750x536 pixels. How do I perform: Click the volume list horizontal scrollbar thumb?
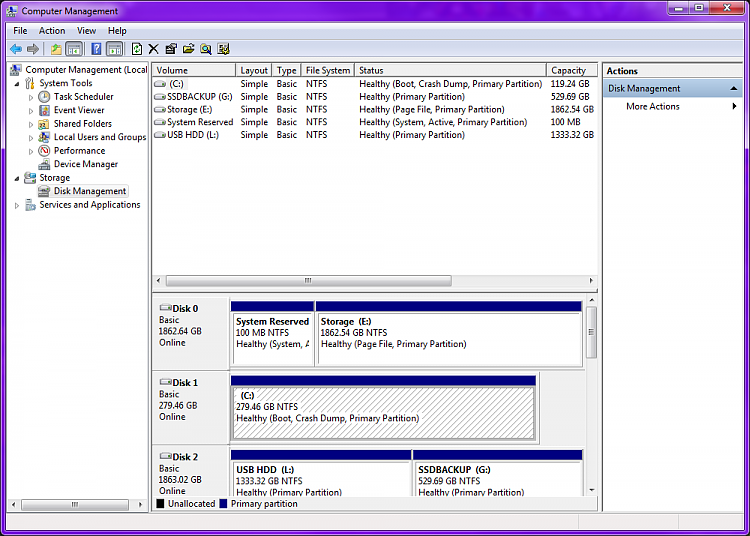pyautogui.click(x=309, y=281)
